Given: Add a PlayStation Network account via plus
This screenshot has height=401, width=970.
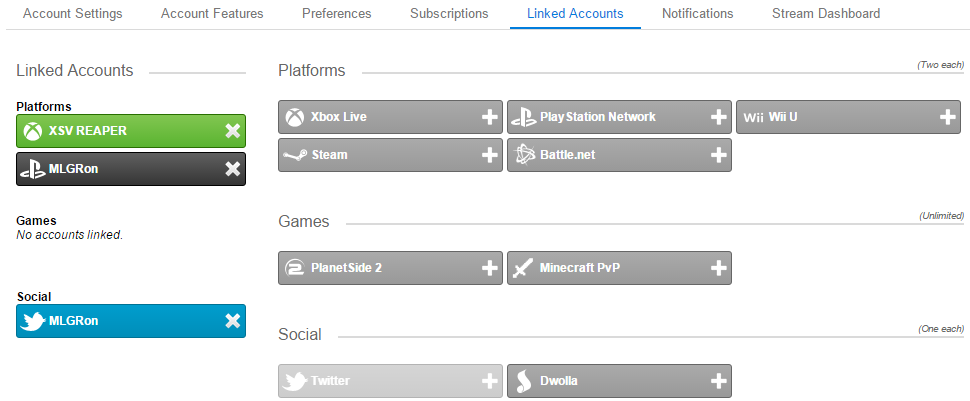Looking at the screenshot, I should click(718, 117).
